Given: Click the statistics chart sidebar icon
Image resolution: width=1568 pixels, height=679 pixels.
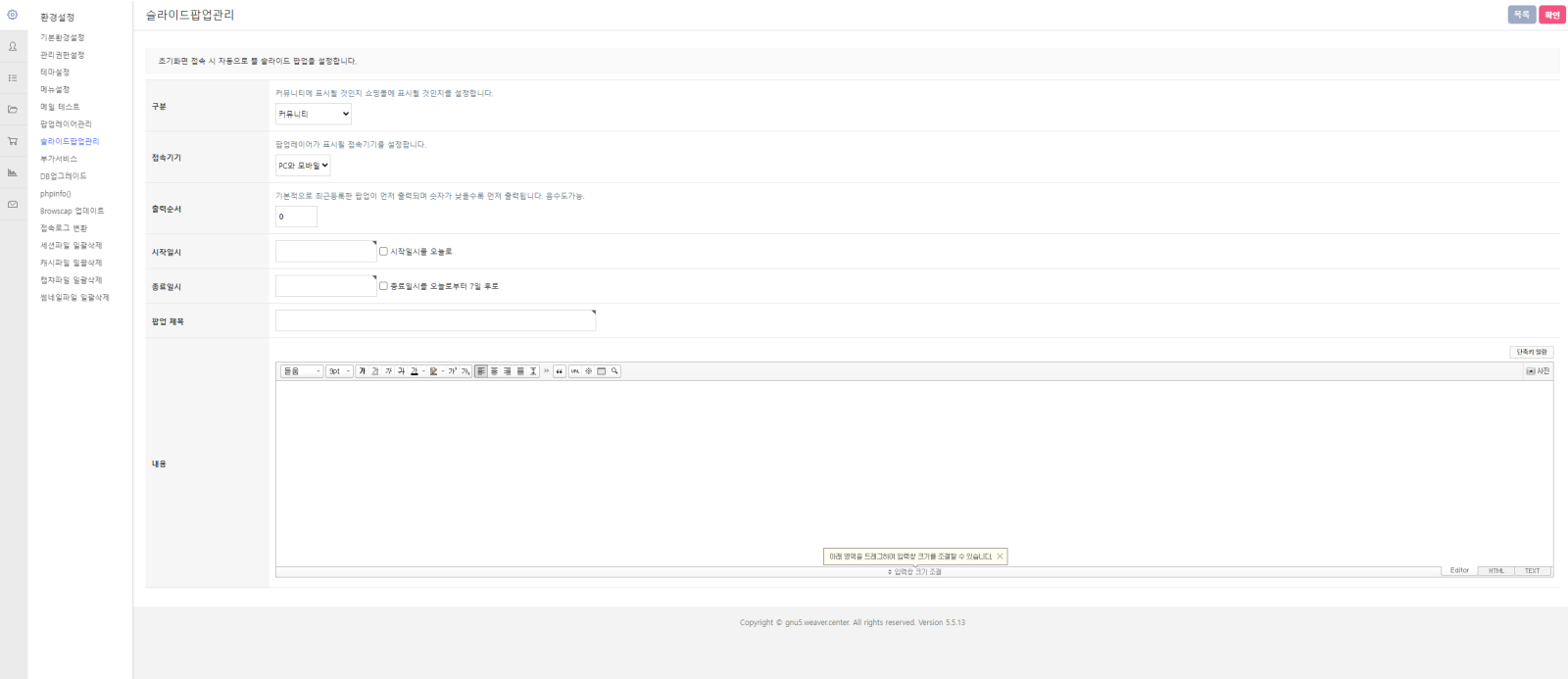Looking at the screenshot, I should point(13,172).
